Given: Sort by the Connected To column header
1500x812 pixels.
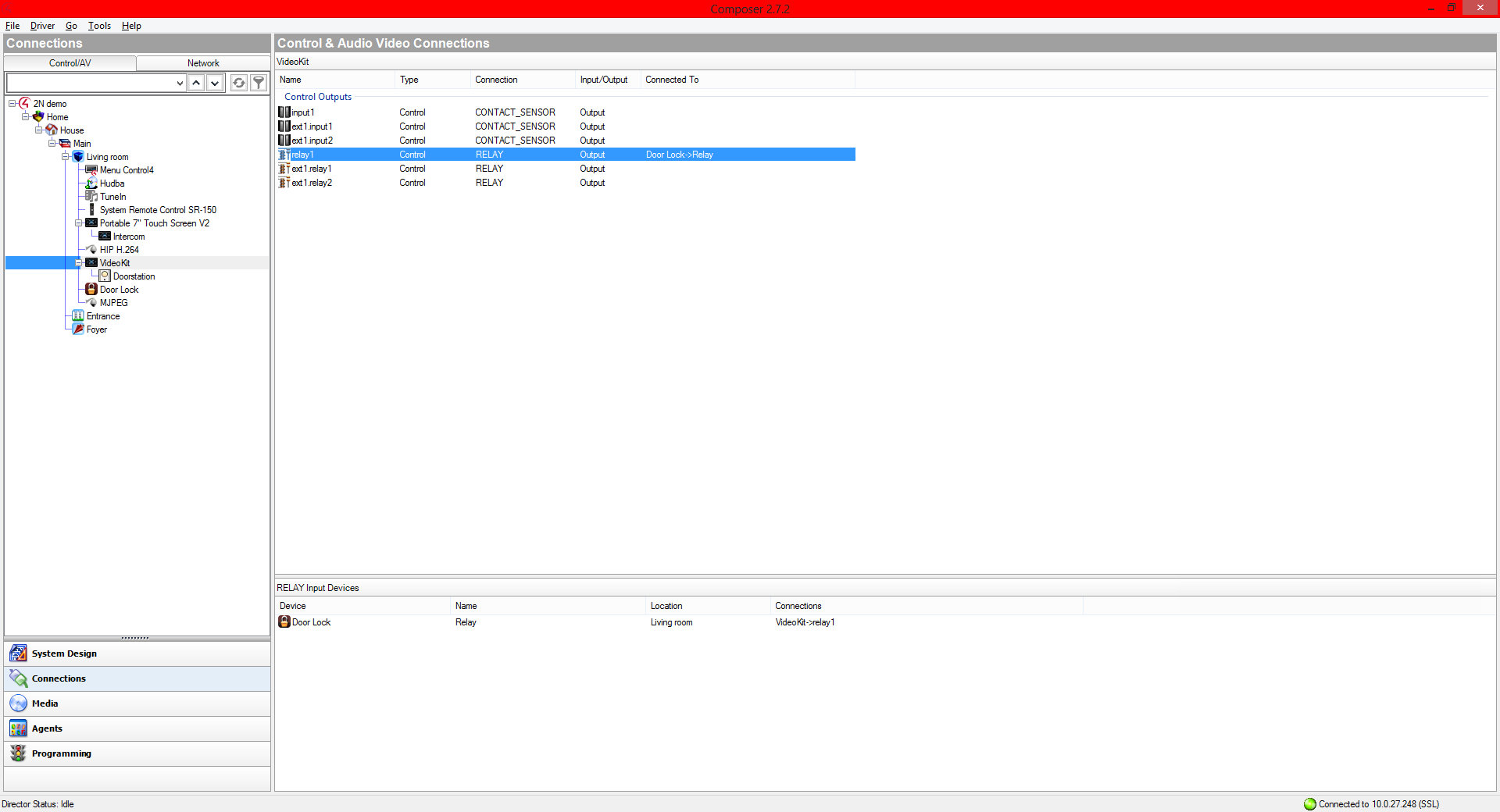Looking at the screenshot, I should pos(672,80).
